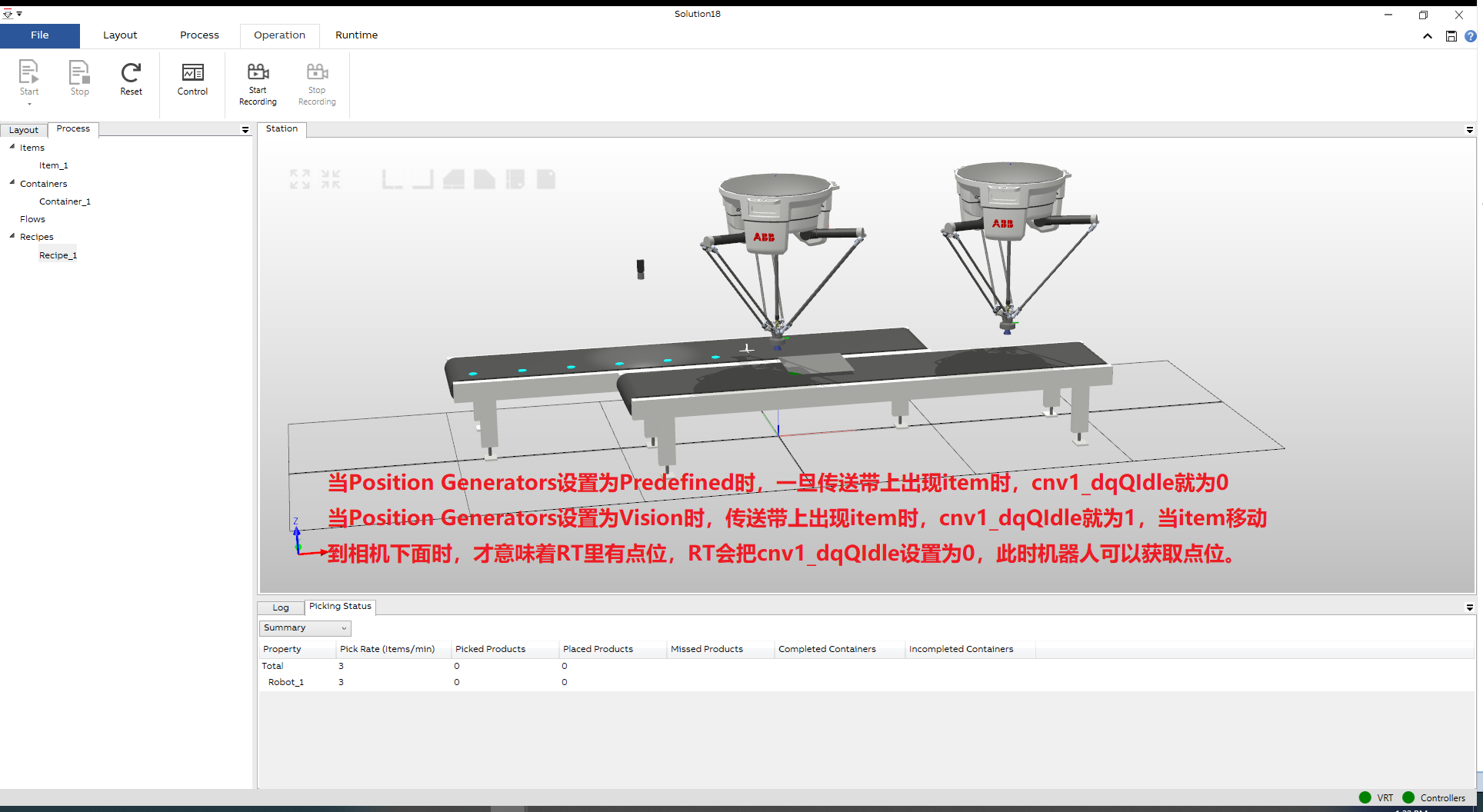This screenshot has width=1483, height=812.
Task: Select Item_1 in the tree
Action: coord(54,165)
